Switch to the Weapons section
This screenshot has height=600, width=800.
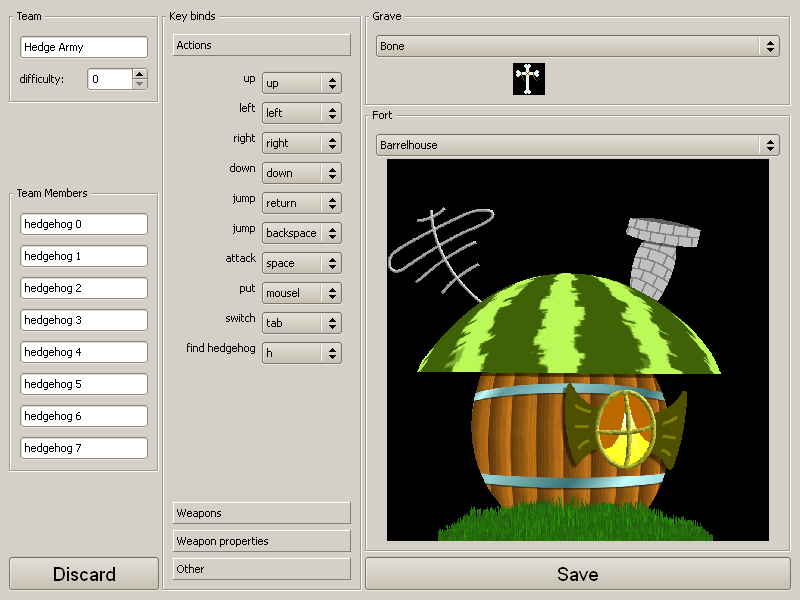pyautogui.click(x=261, y=513)
